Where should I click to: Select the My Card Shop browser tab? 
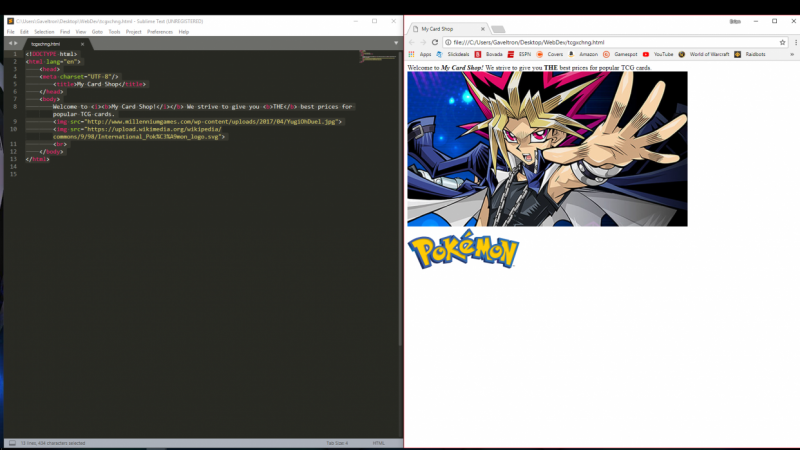click(447, 29)
